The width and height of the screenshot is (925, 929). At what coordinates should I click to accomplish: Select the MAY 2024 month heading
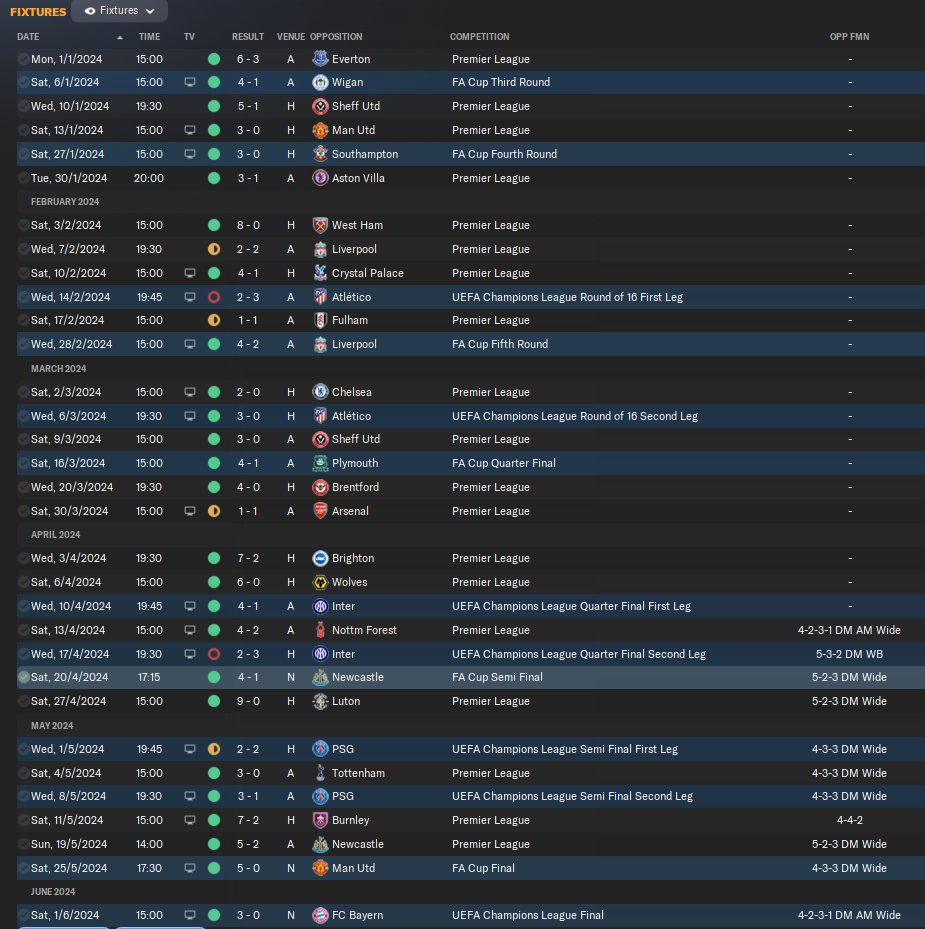pos(52,725)
